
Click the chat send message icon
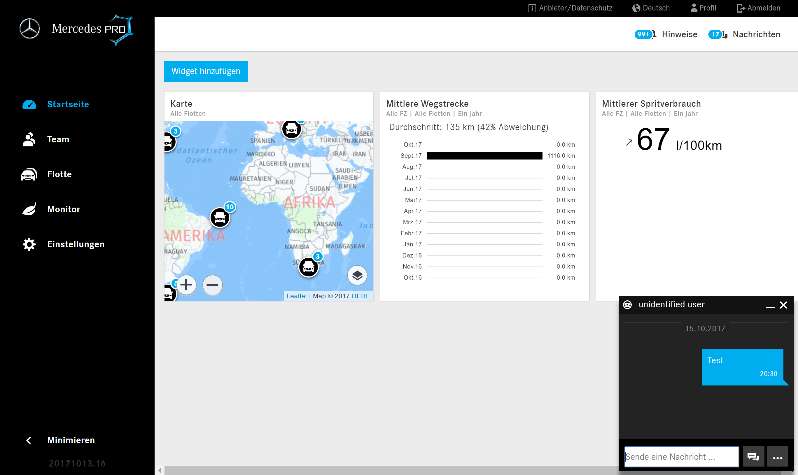click(752, 457)
